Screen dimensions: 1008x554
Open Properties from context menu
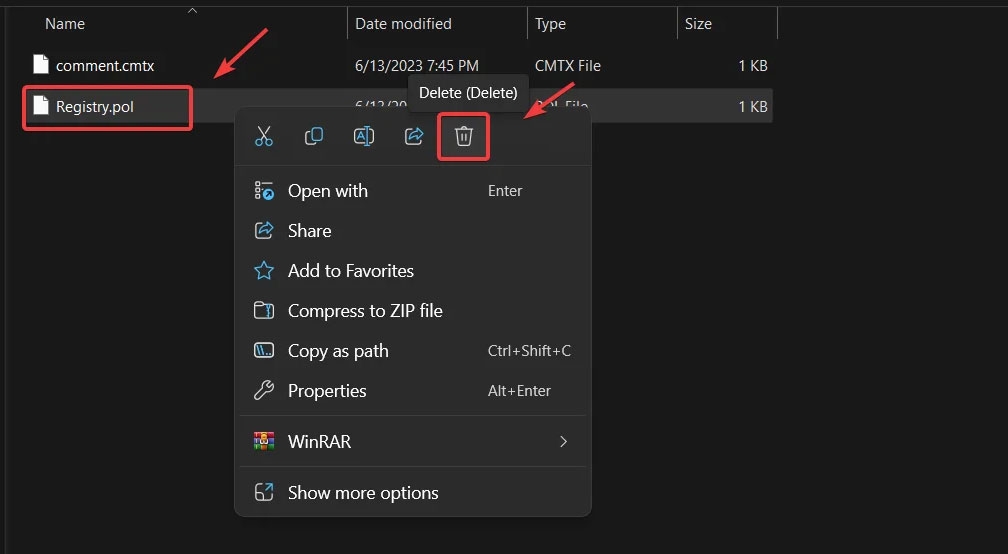(x=413, y=390)
